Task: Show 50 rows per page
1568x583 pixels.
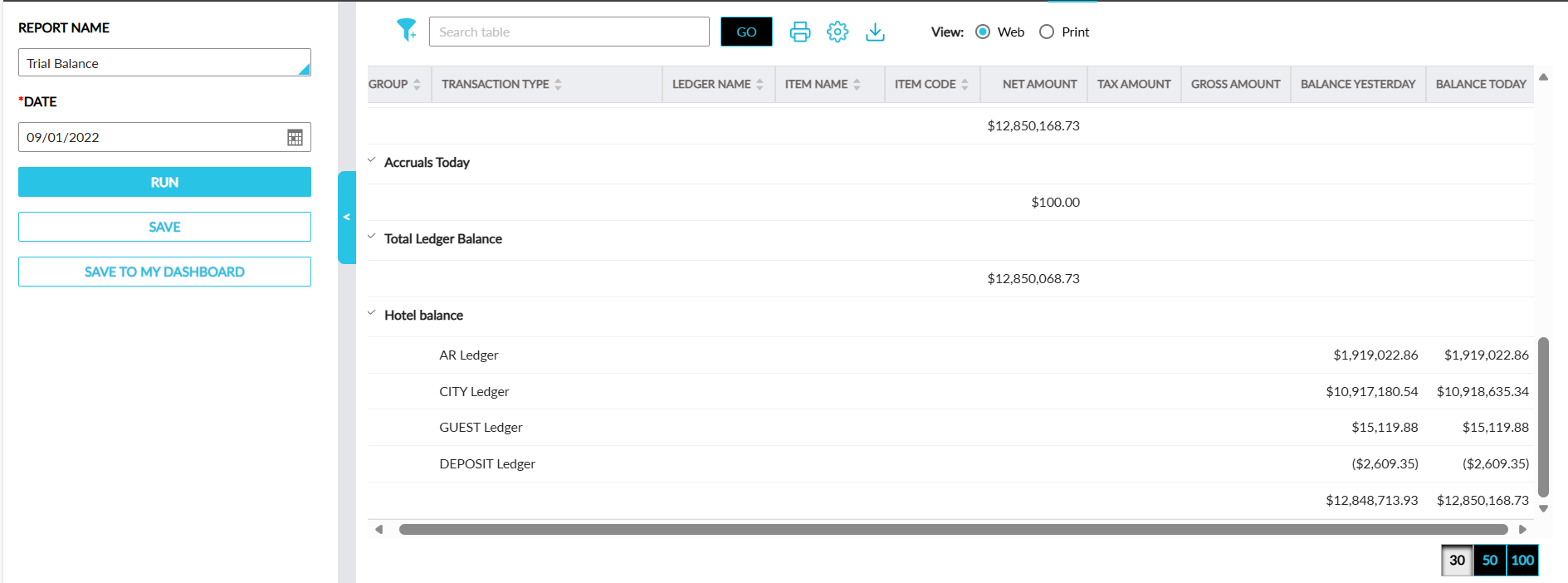Action: (1489, 560)
